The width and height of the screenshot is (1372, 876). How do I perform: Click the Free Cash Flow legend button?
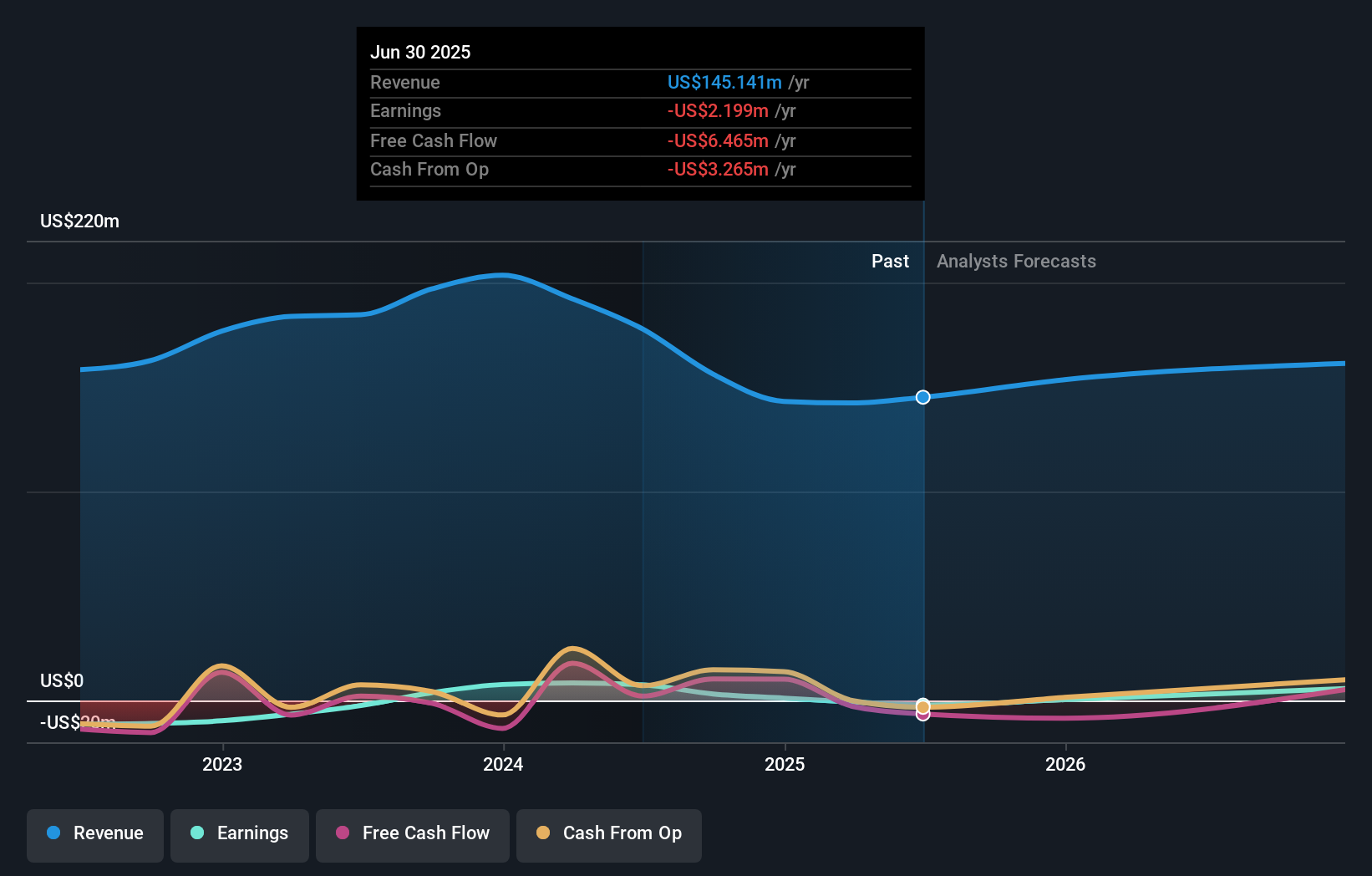pyautogui.click(x=412, y=833)
